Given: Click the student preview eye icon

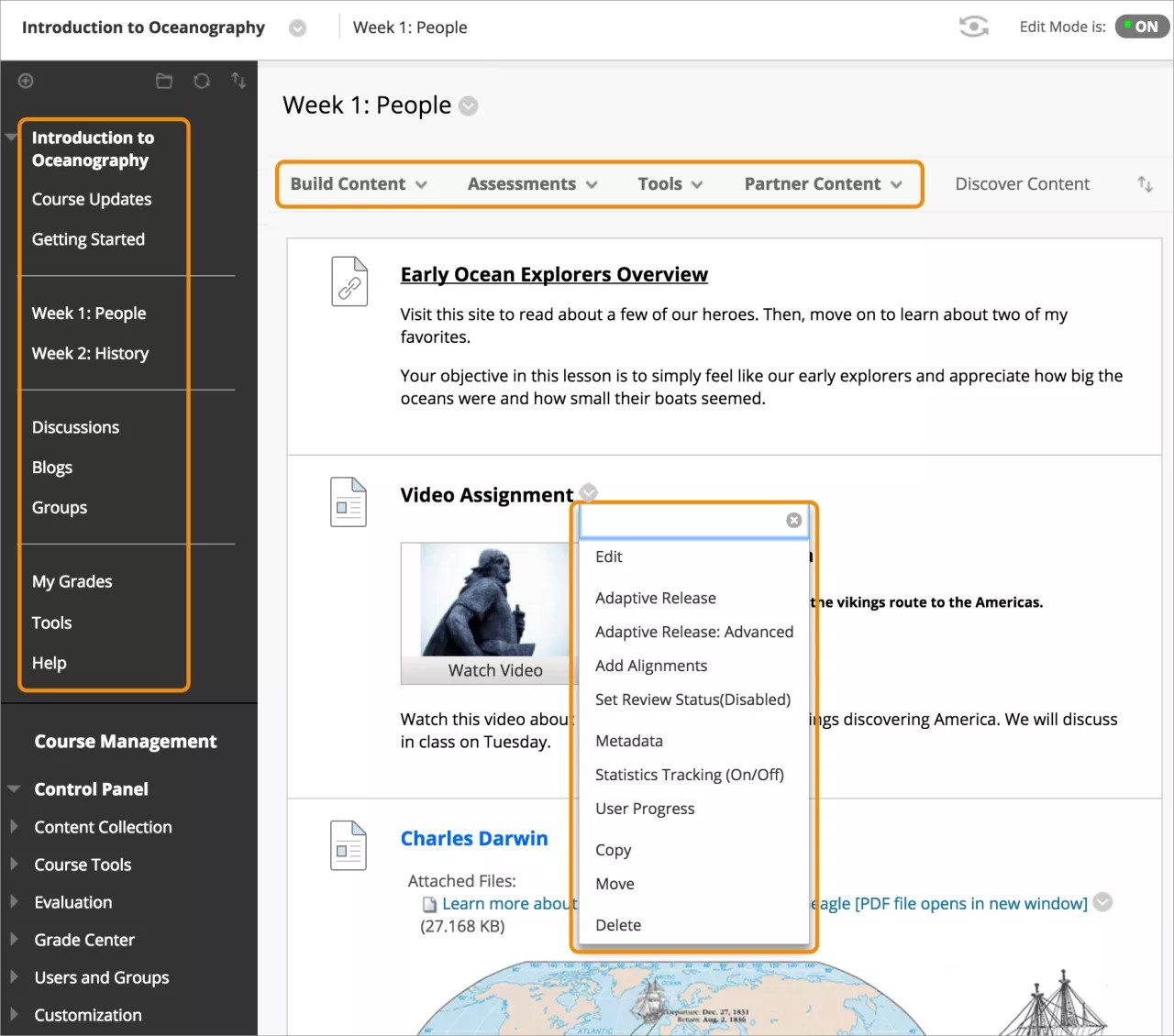Looking at the screenshot, I should pos(973,28).
